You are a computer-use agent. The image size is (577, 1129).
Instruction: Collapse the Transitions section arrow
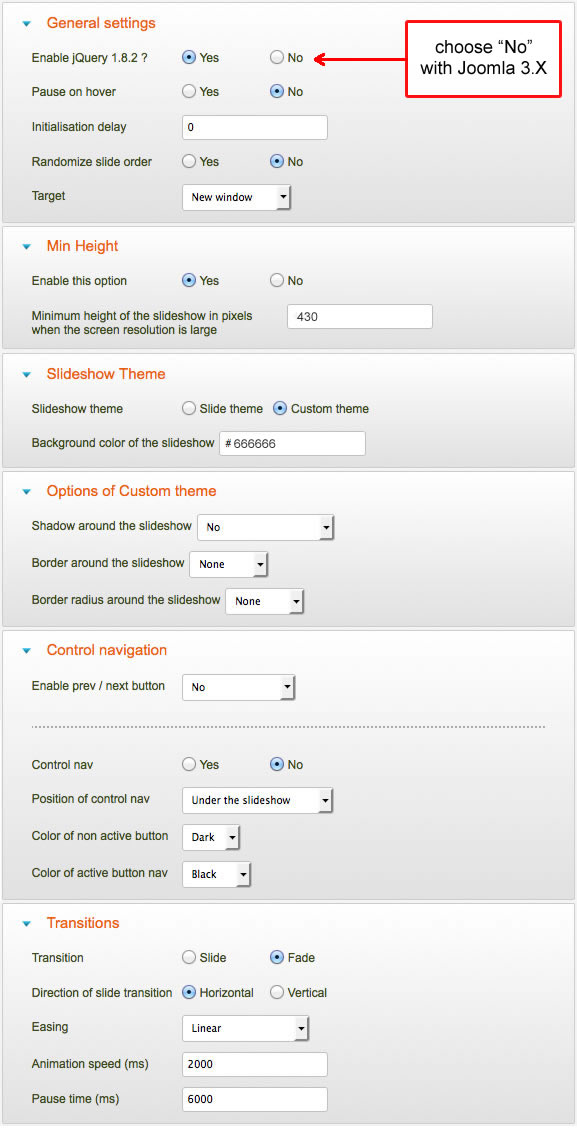click(27, 924)
